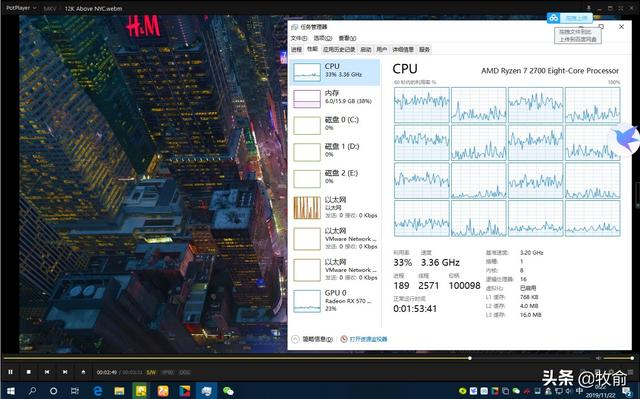Skip to the previous track

point(47,372)
